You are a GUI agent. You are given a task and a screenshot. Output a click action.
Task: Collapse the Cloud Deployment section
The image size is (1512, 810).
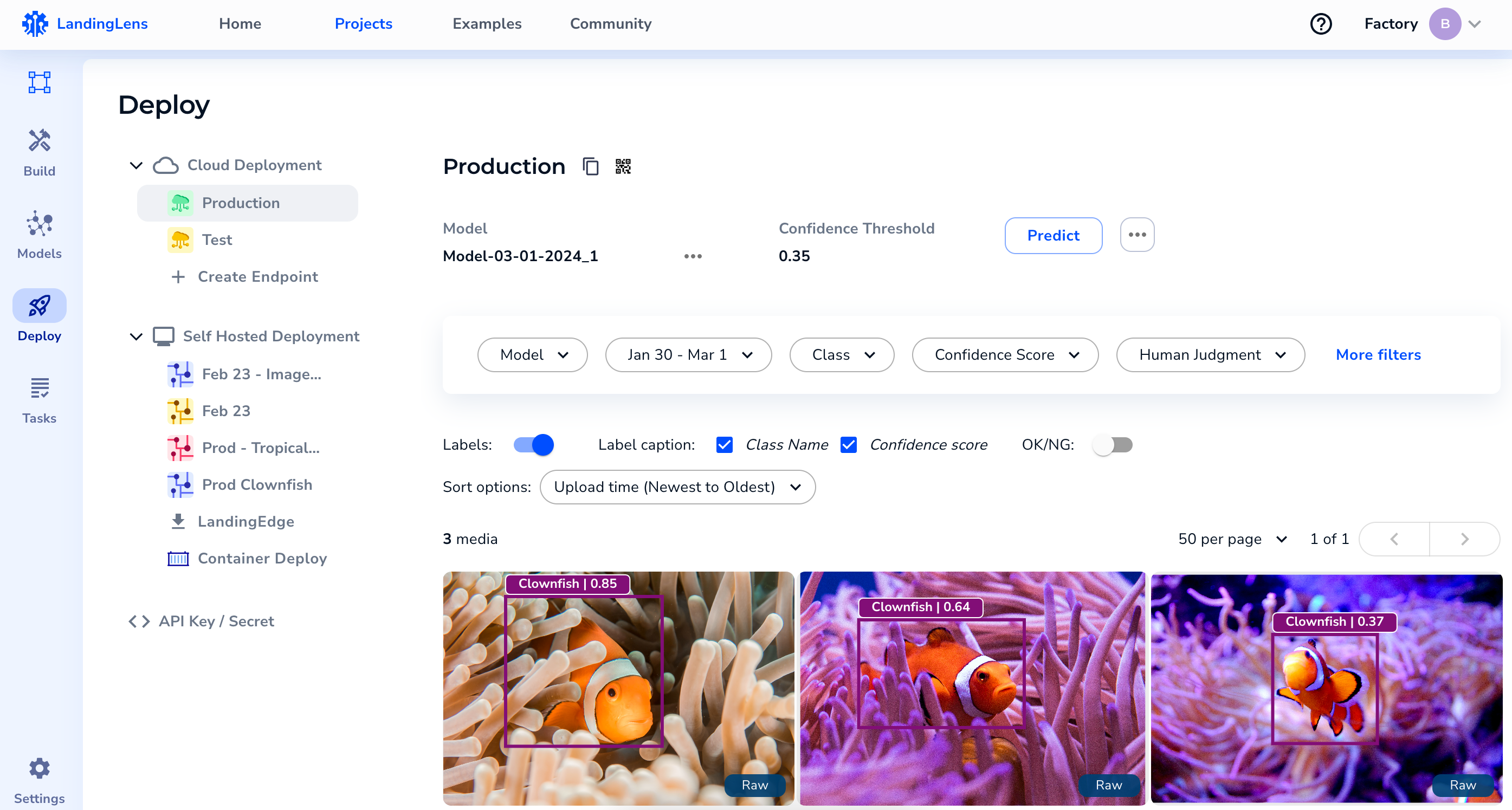click(x=136, y=166)
